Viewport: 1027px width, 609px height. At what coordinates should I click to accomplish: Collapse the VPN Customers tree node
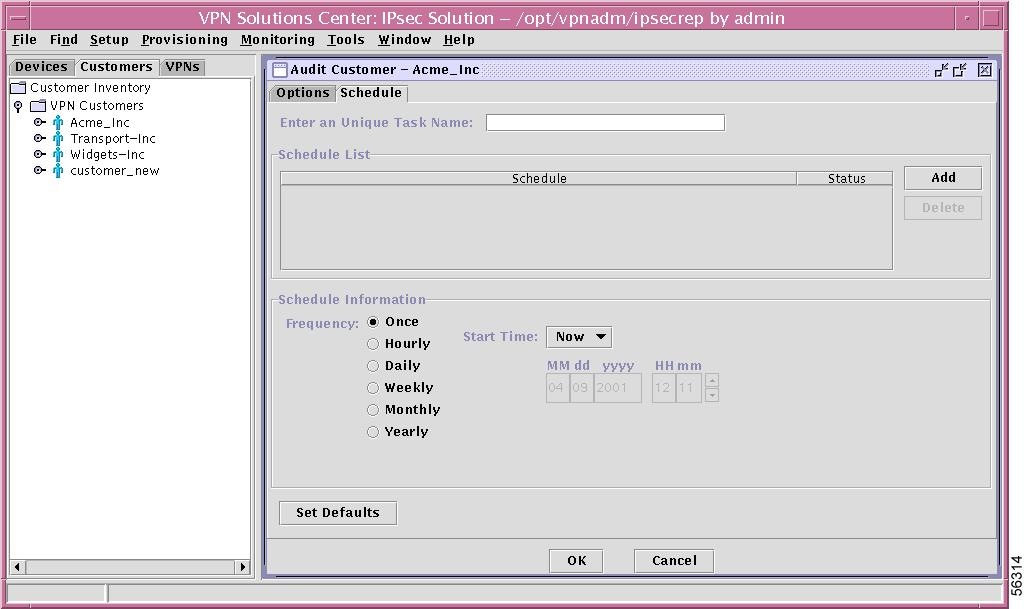(18, 106)
